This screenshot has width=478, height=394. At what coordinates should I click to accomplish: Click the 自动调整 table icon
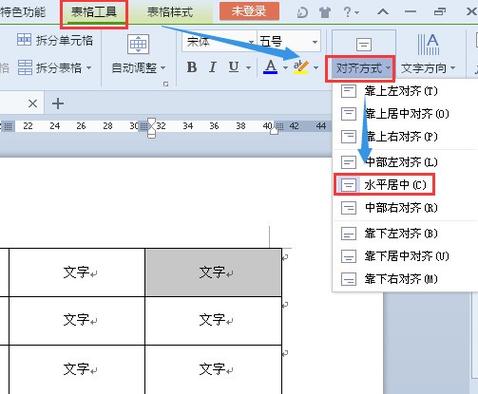(138, 44)
